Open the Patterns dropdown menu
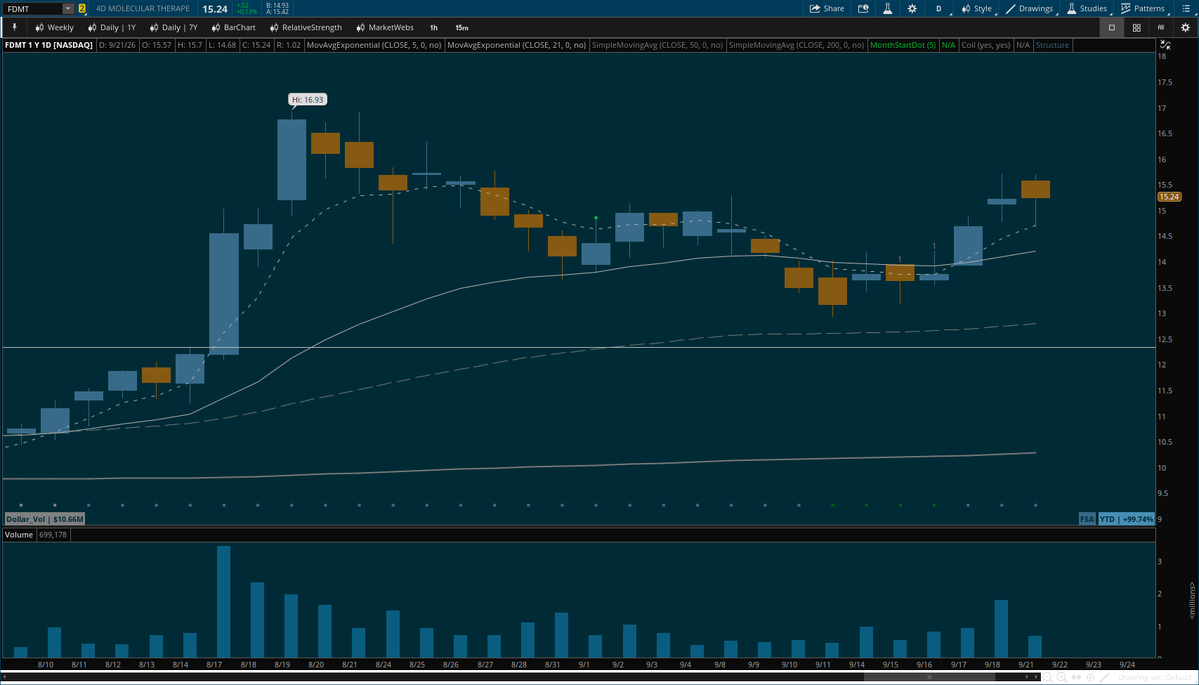The width and height of the screenshot is (1199, 685). point(1145,8)
